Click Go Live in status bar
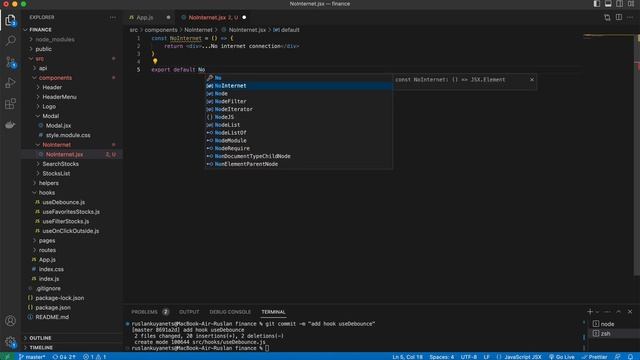The width and height of the screenshot is (640, 360). point(562,357)
